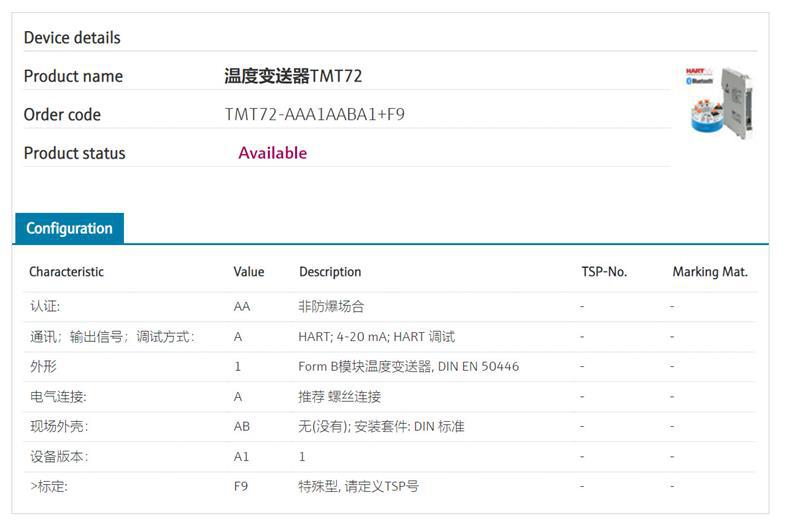This screenshot has height=527, width=790.
Task: Click the Description column header
Action: click(x=330, y=272)
